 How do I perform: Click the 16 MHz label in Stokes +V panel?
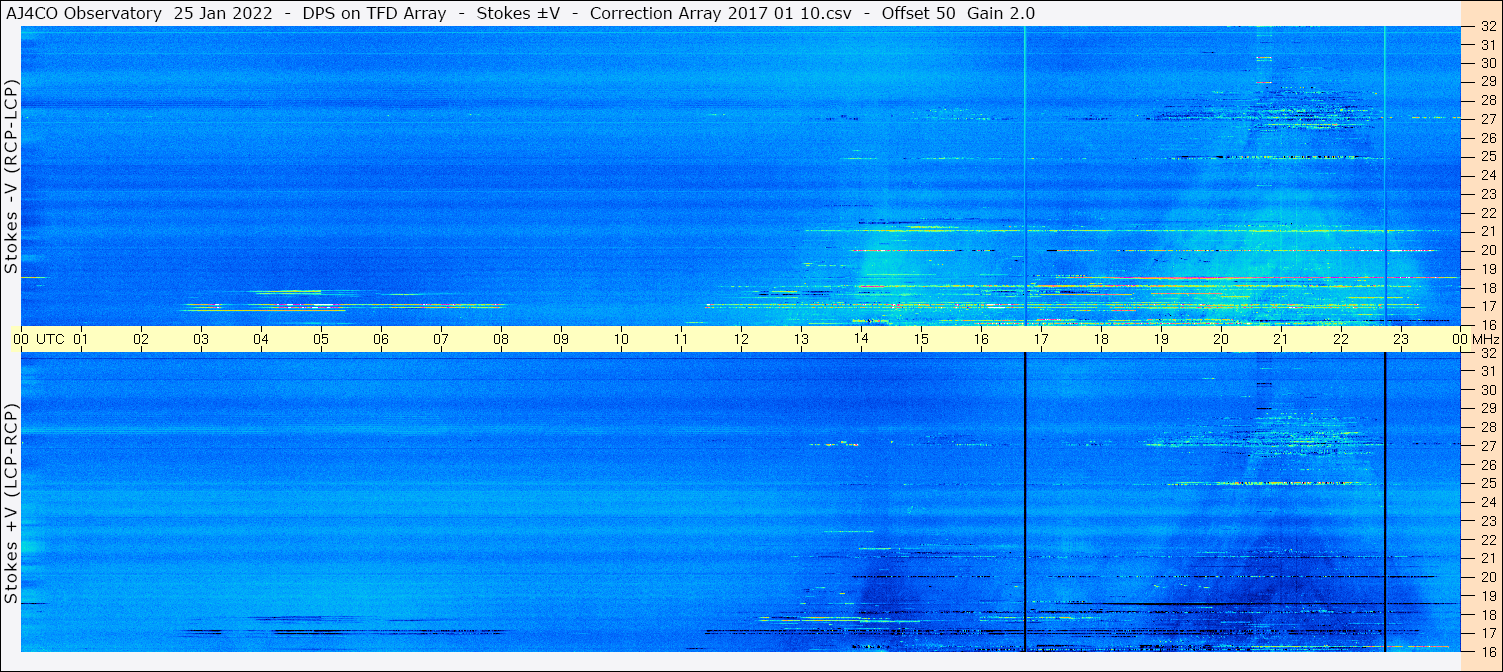pos(1488,651)
